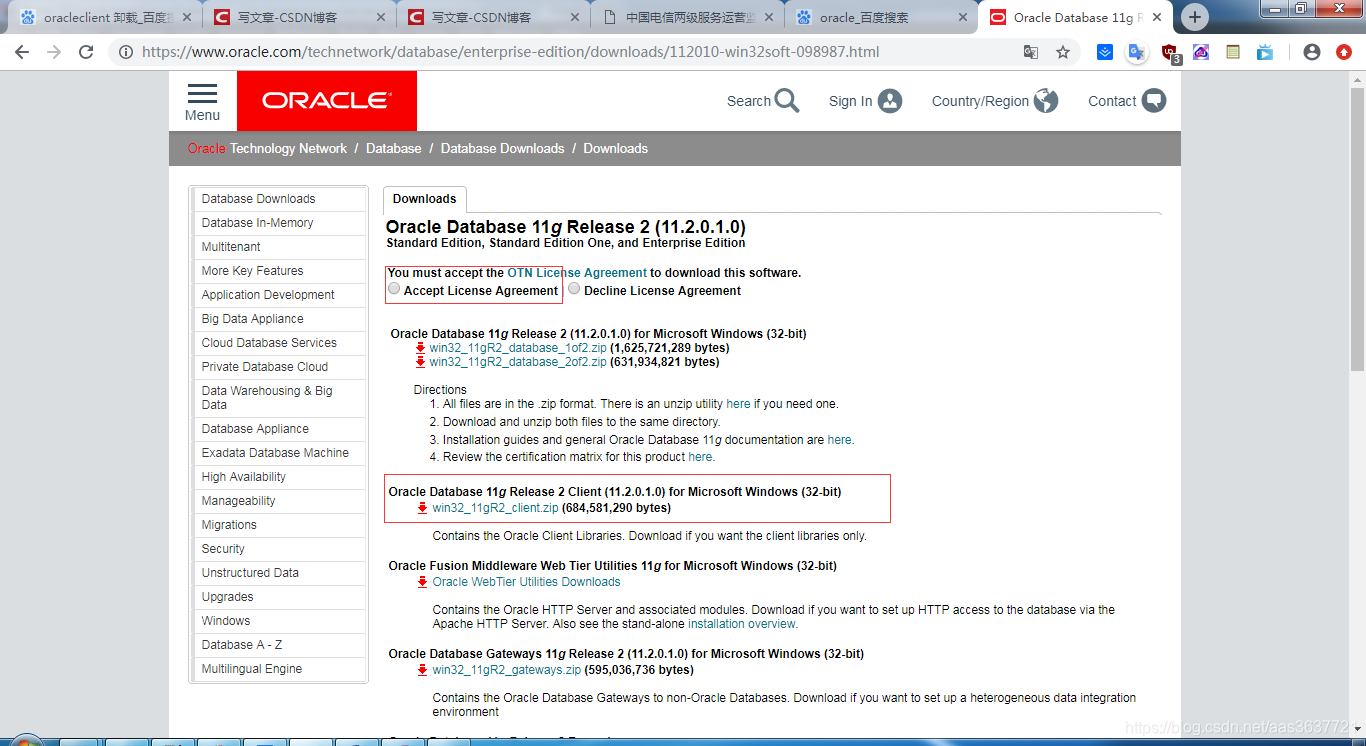This screenshot has height=746, width=1366.
Task: Click download arrow beside win32_11gR2_gateways.zip
Action: pyautogui.click(x=423, y=670)
